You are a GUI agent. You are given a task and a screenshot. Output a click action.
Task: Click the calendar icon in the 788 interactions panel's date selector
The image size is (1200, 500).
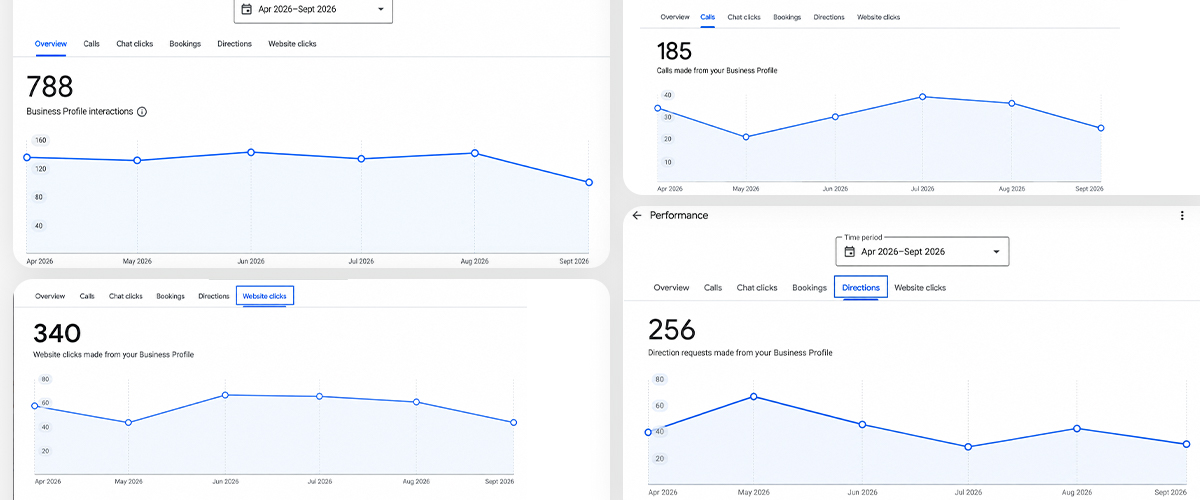[x=247, y=9]
